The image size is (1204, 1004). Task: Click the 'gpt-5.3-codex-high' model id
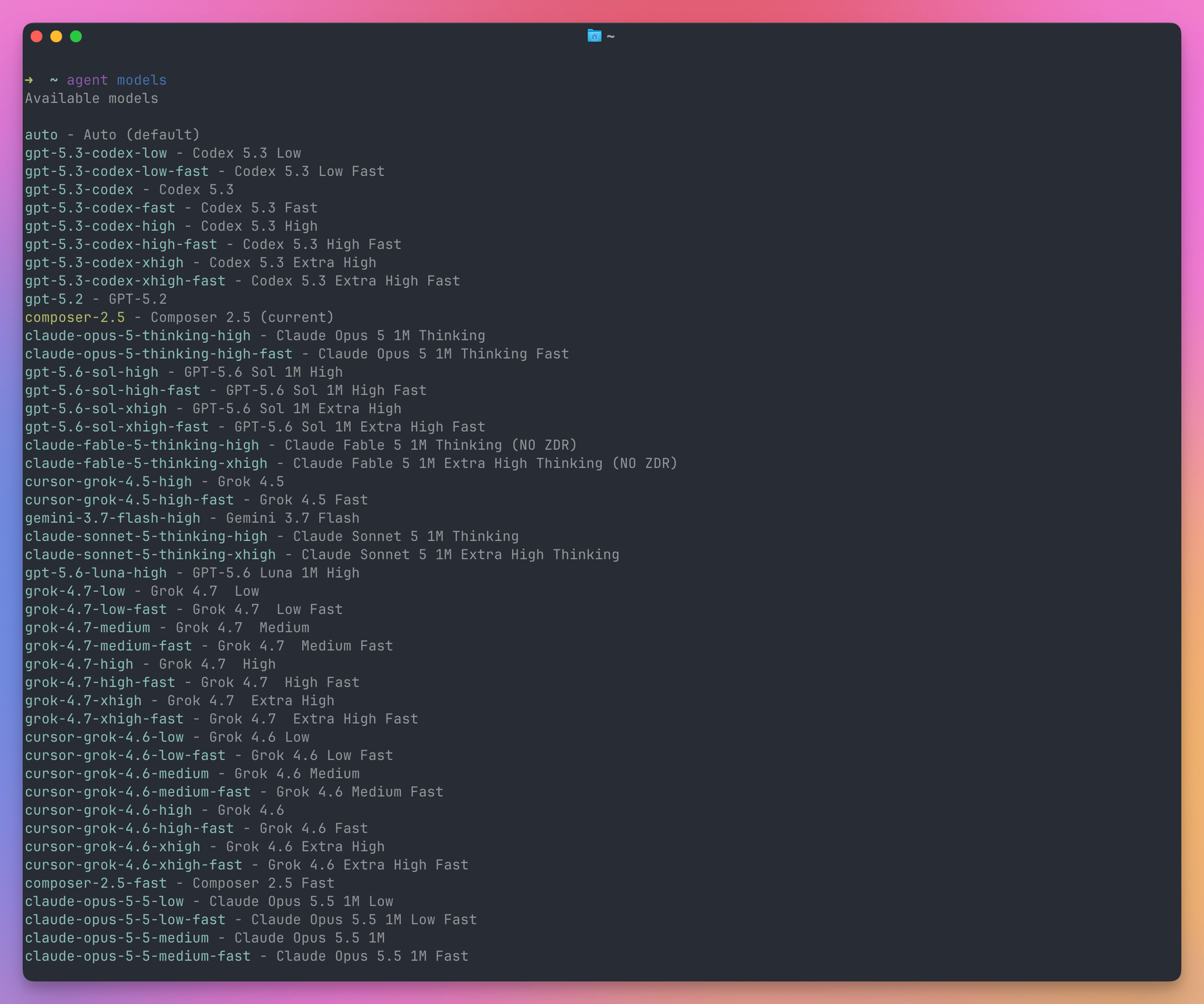pyautogui.click(x=100, y=226)
